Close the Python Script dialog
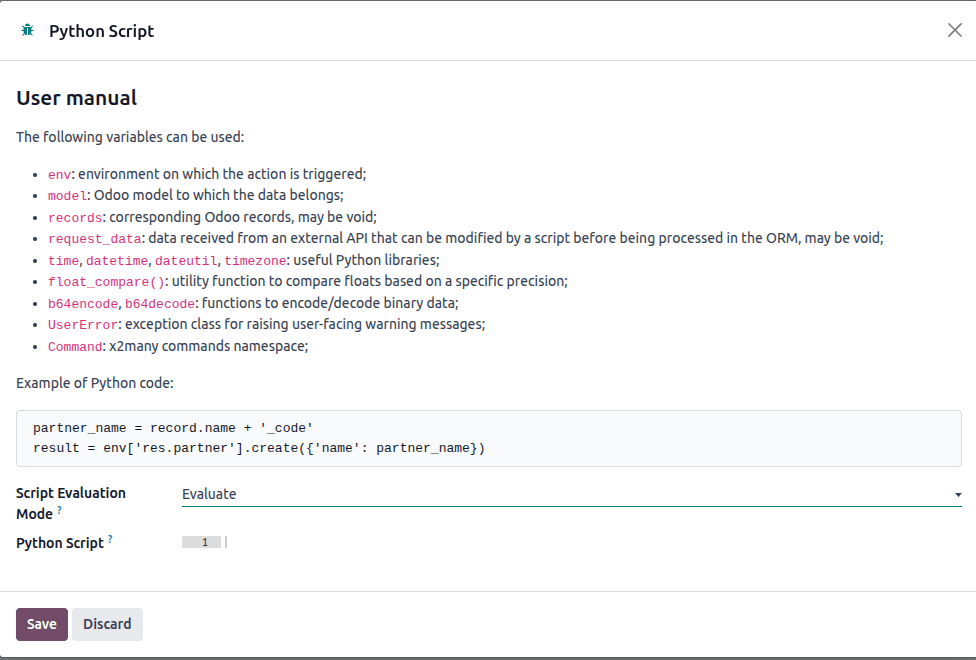 (954, 30)
